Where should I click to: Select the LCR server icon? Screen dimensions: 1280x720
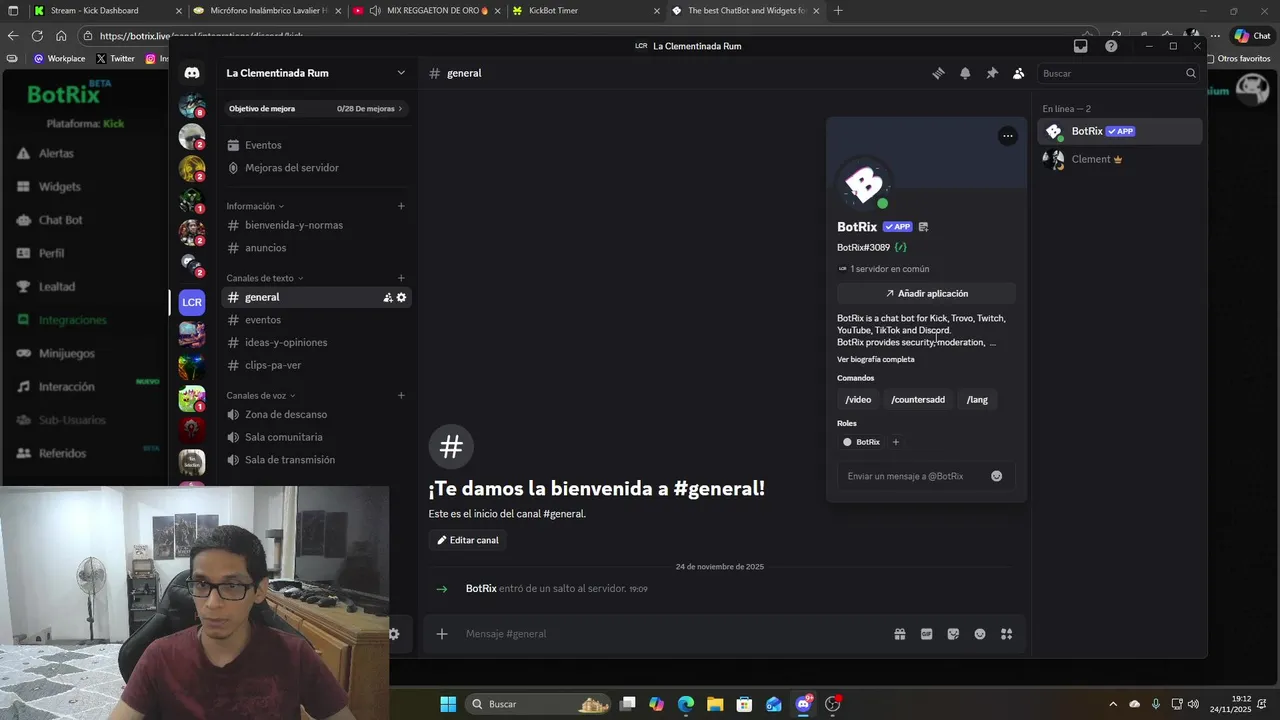192,302
